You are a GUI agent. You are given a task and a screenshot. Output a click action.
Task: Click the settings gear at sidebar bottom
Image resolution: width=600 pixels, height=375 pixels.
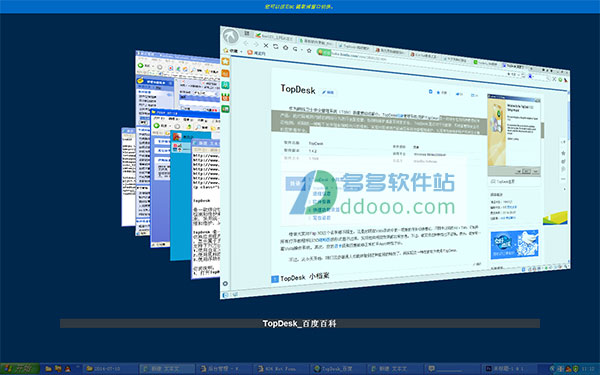[225, 284]
